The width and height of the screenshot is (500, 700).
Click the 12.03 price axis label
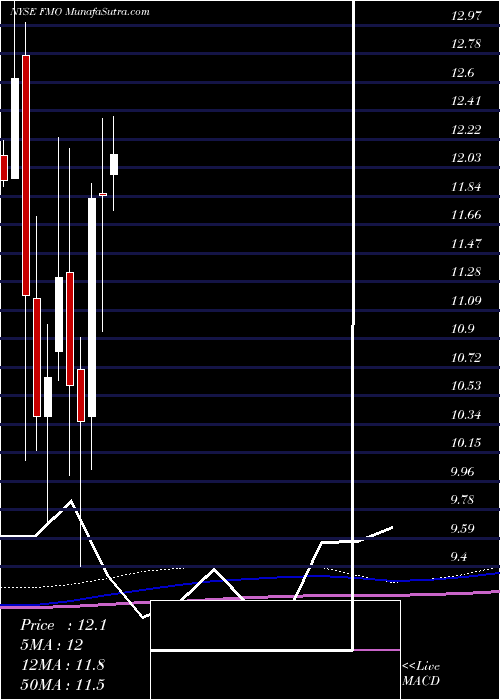[x=467, y=158]
